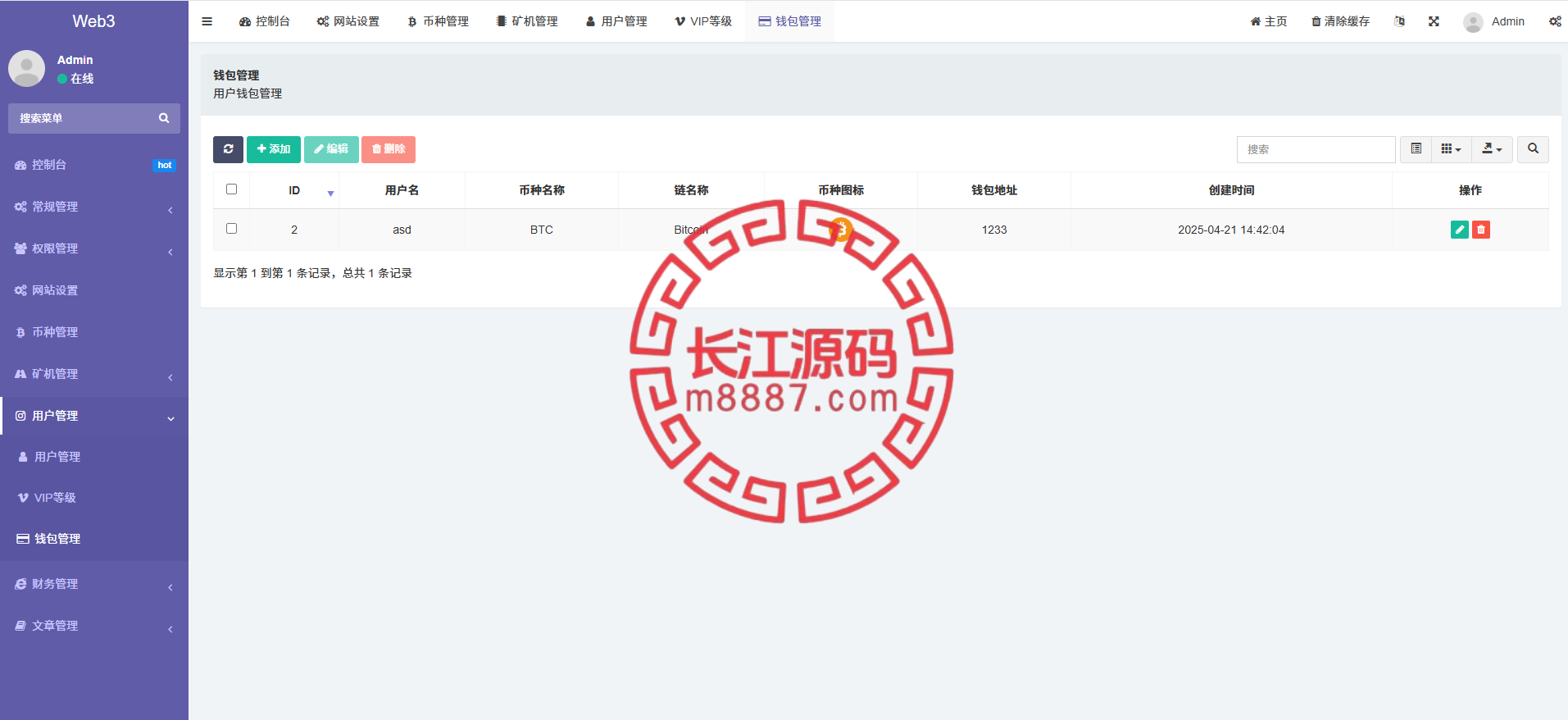Open 网站设置 in the sidebar
Image resolution: width=1568 pixels, height=720 pixels.
[94, 290]
